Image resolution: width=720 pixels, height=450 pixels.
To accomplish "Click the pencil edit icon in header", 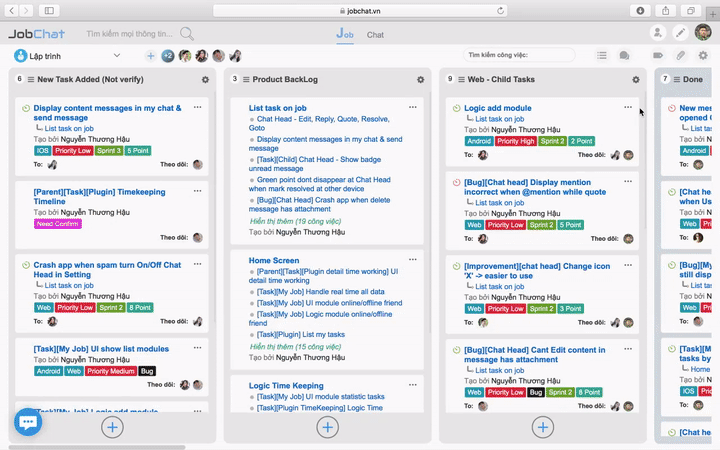I will (x=680, y=33).
